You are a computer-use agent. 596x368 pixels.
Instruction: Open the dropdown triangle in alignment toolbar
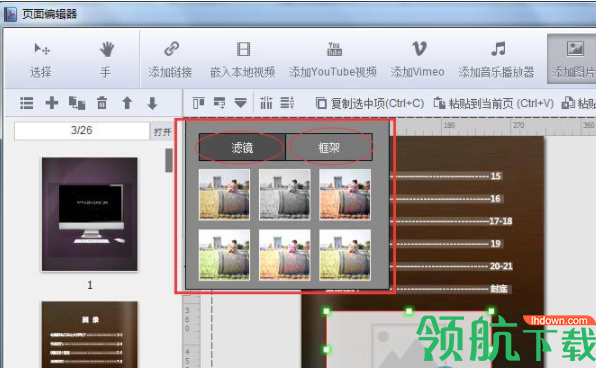coord(241,103)
